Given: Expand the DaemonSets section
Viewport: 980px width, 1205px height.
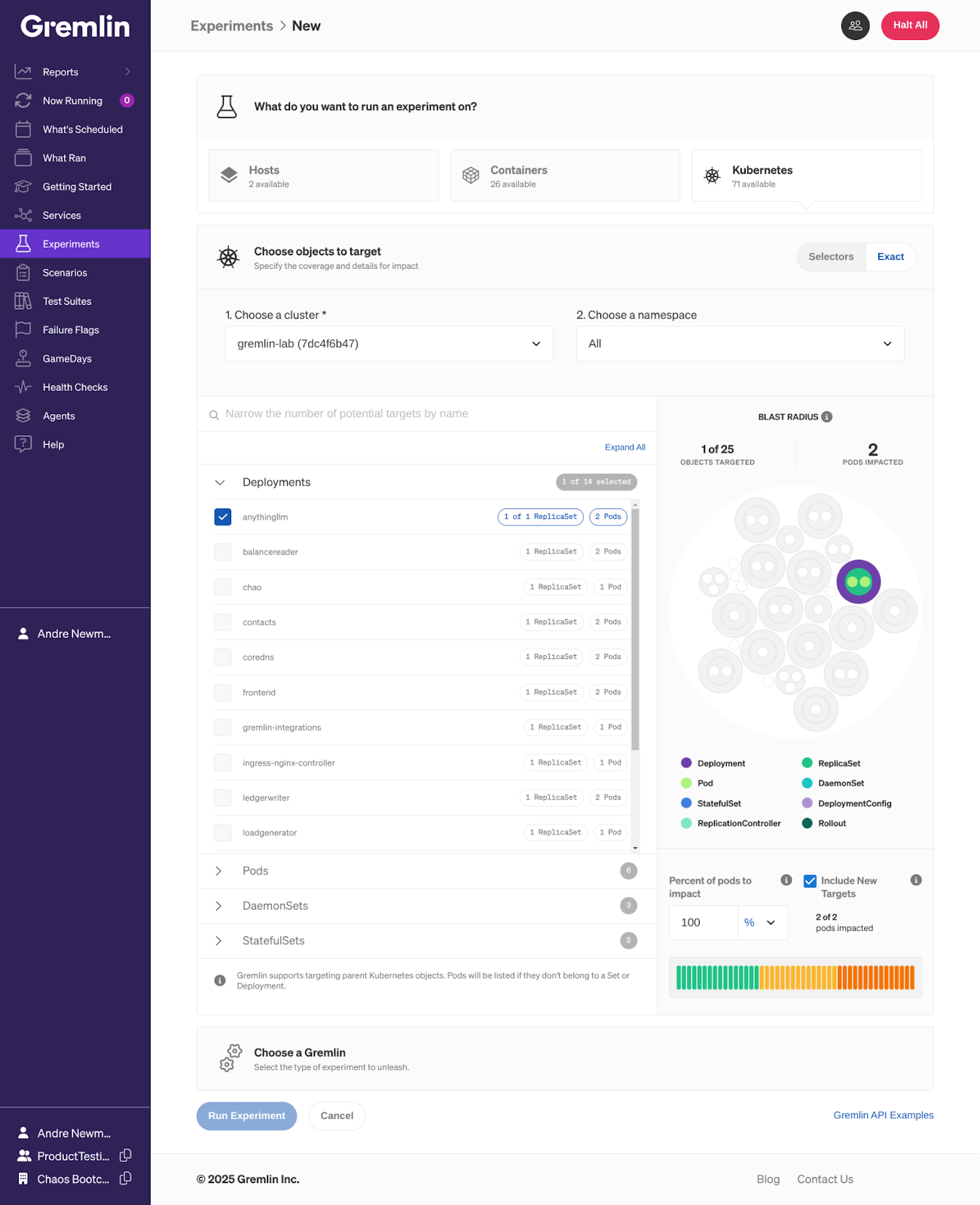Looking at the screenshot, I should (218, 905).
